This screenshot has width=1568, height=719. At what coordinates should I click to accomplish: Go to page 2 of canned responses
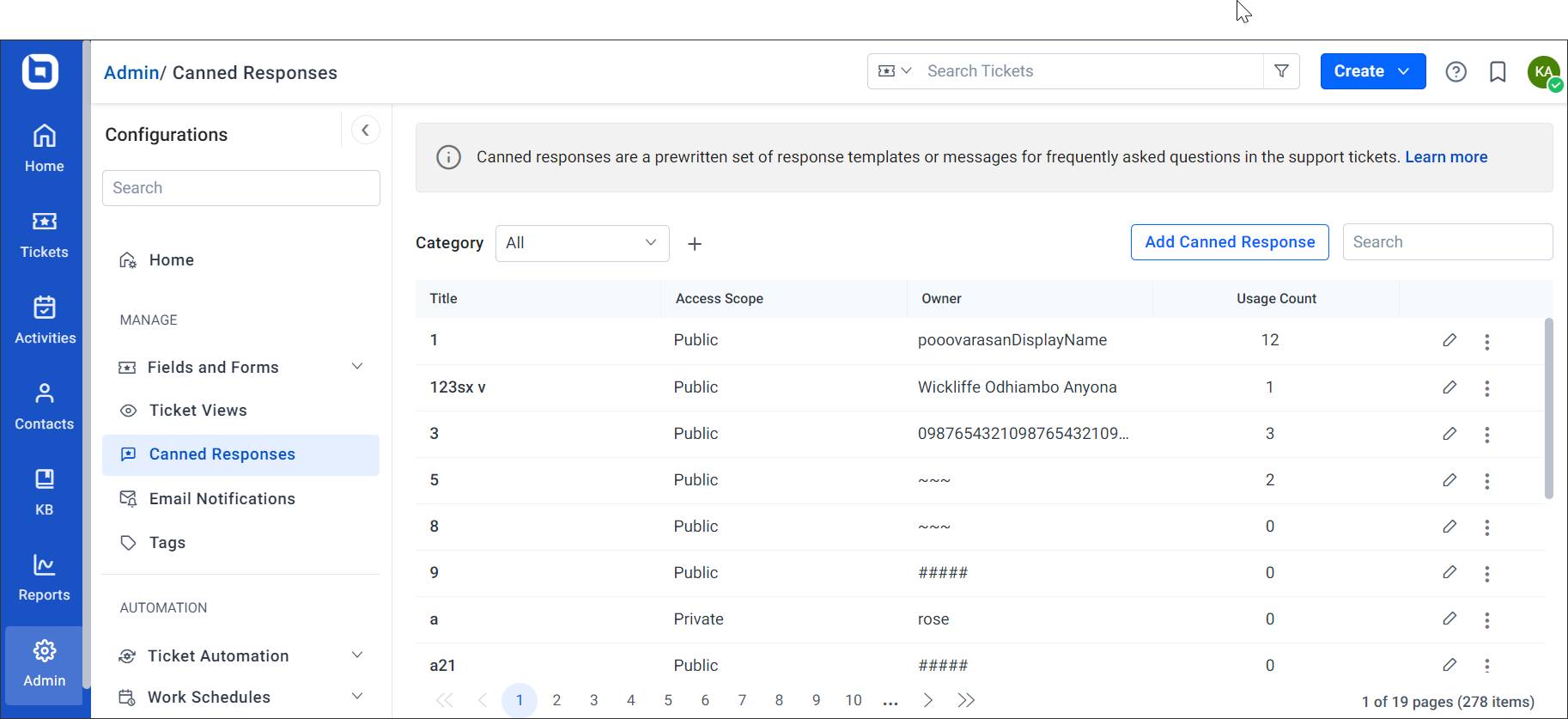(556, 700)
